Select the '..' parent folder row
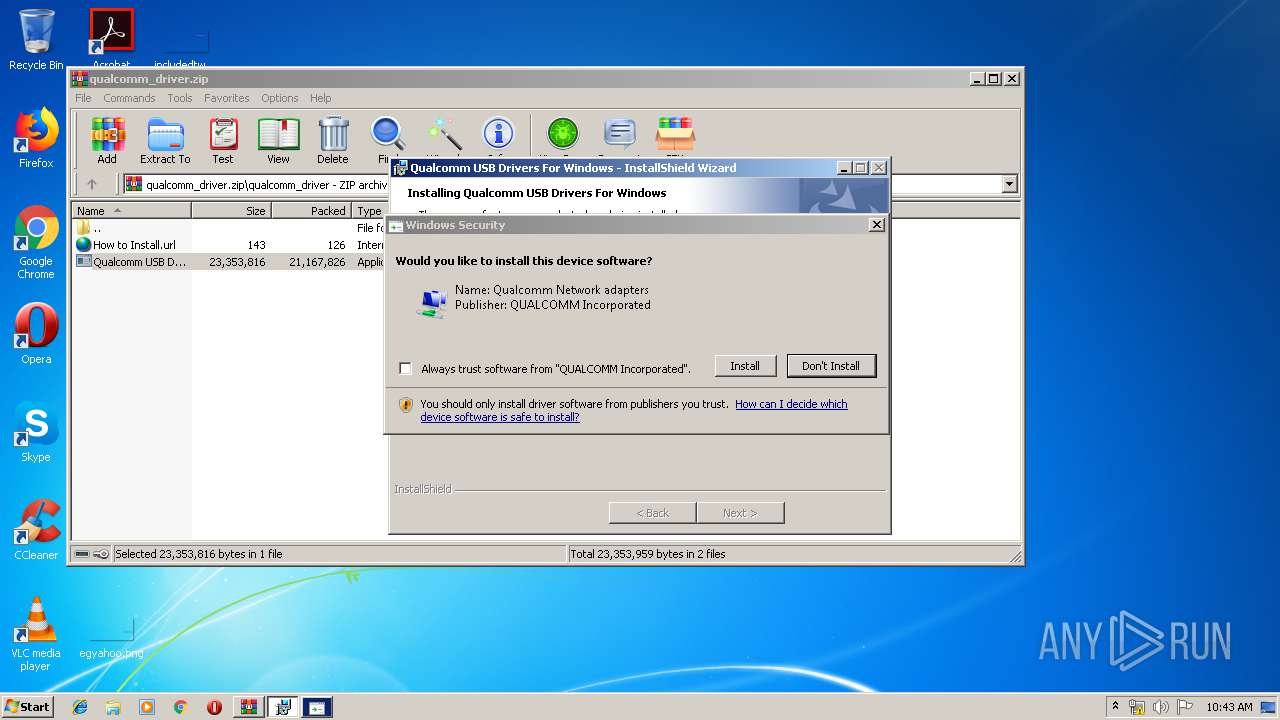The image size is (1280, 720). 230,228
